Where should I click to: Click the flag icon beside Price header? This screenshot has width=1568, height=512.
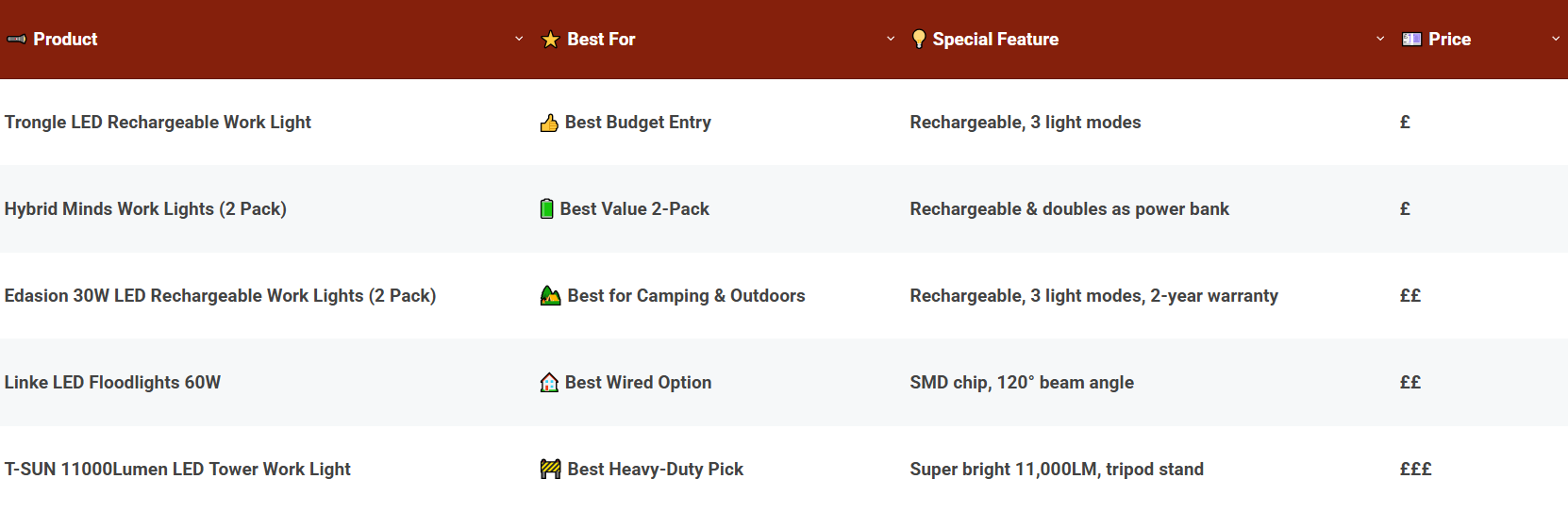click(1411, 40)
